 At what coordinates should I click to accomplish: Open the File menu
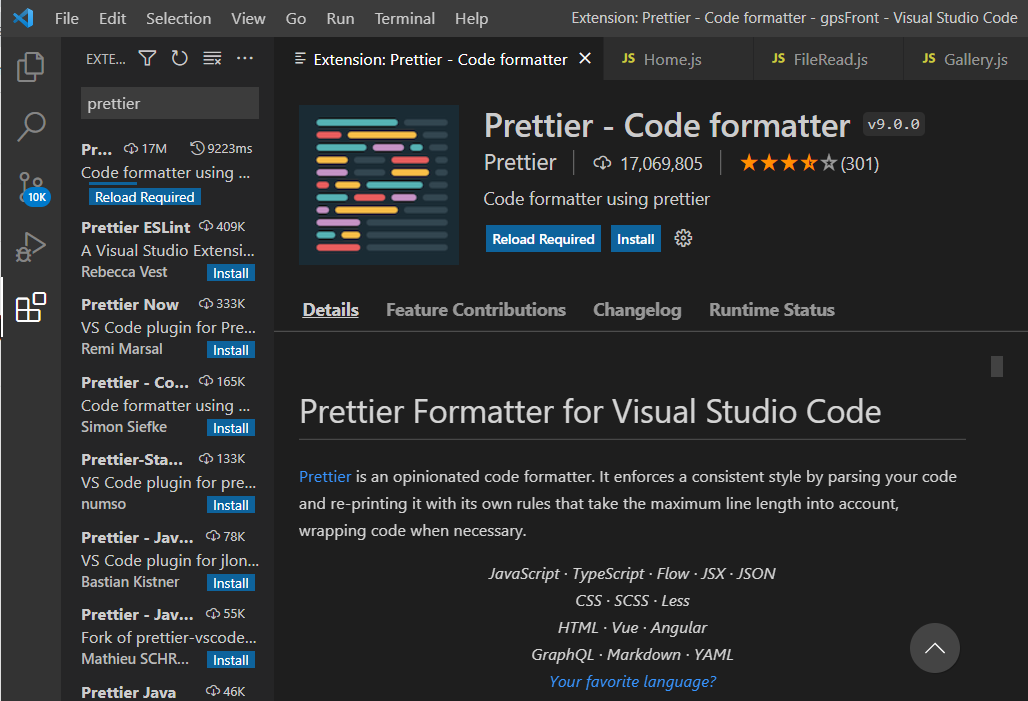(x=66, y=18)
